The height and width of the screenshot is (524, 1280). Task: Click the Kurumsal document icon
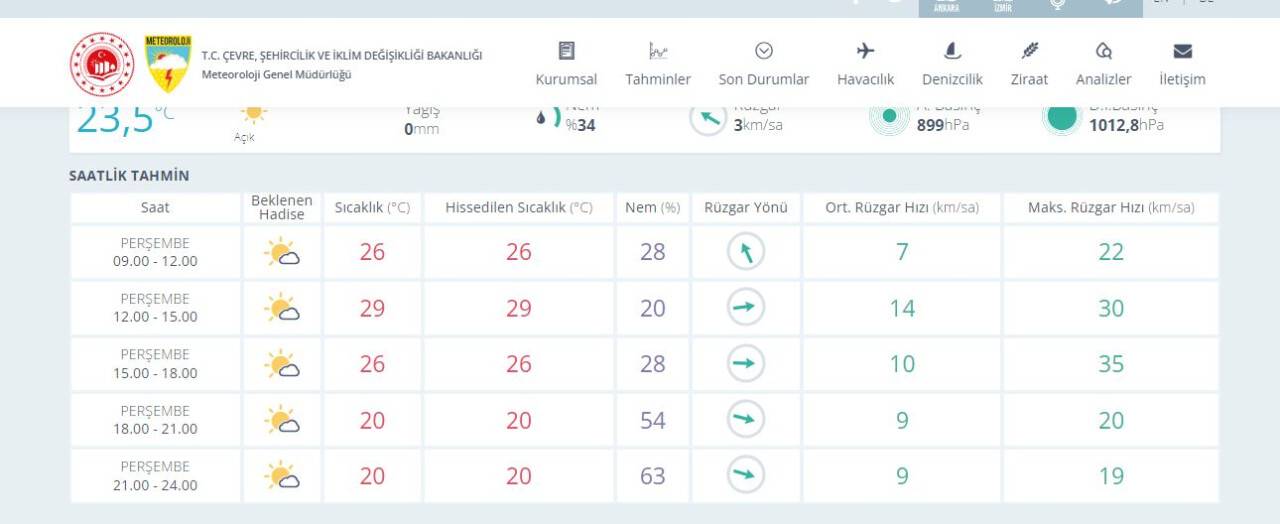point(566,51)
